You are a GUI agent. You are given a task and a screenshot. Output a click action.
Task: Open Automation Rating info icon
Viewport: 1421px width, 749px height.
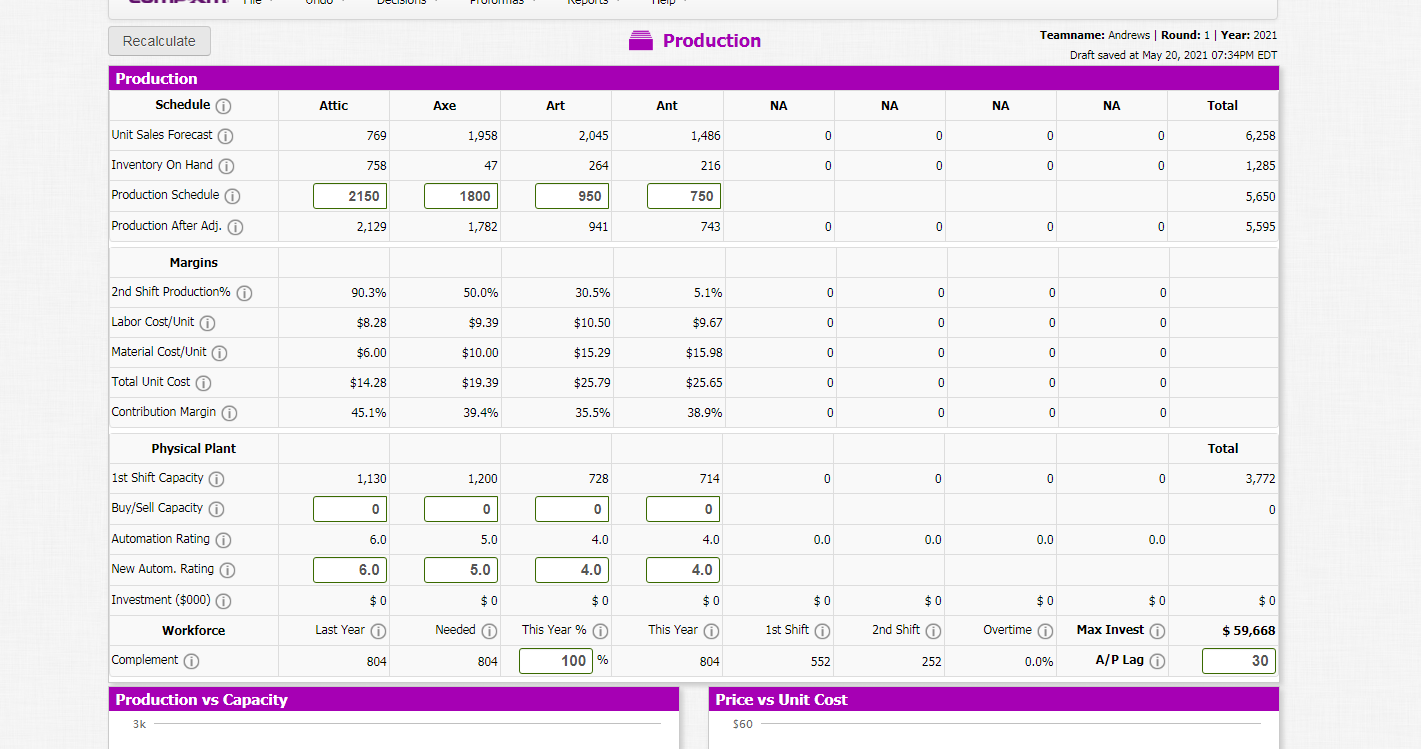pyautogui.click(x=223, y=540)
